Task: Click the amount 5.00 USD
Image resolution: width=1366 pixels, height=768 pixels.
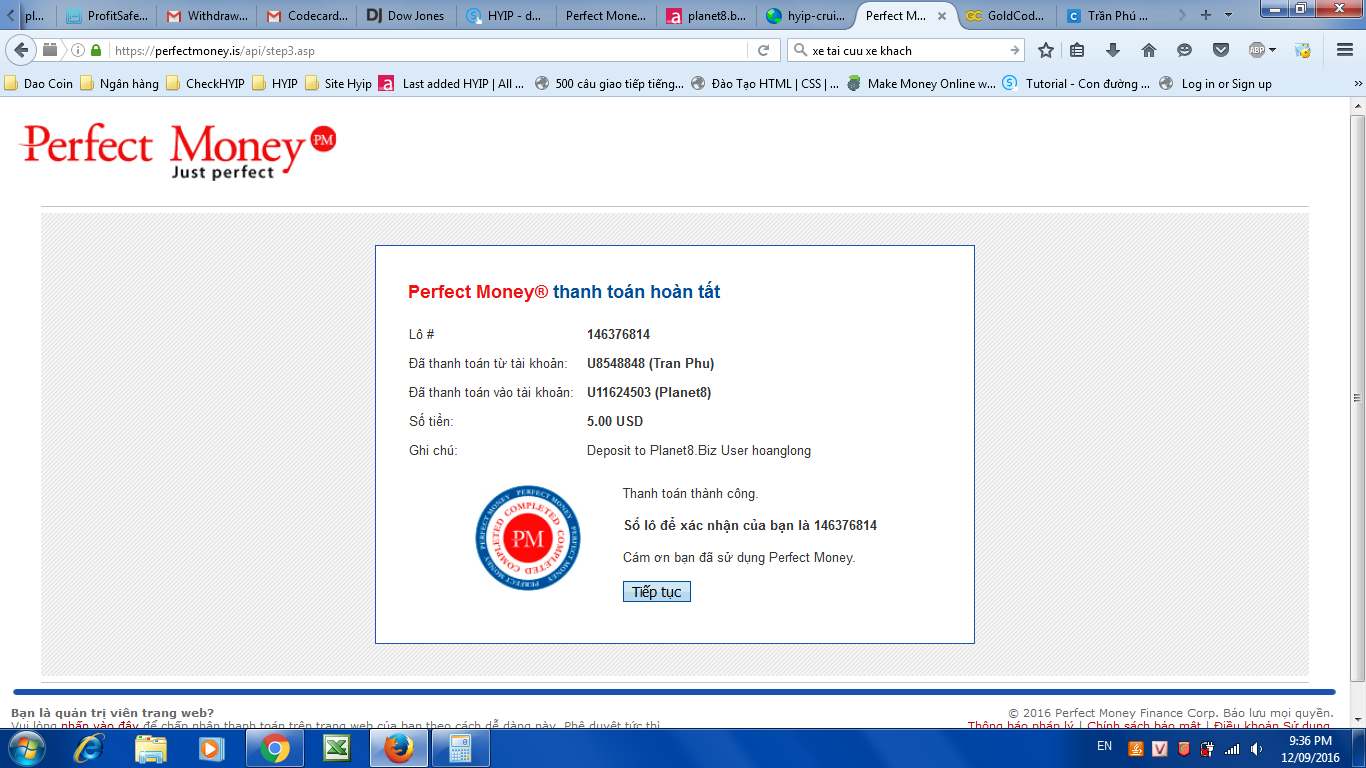Action: (615, 421)
